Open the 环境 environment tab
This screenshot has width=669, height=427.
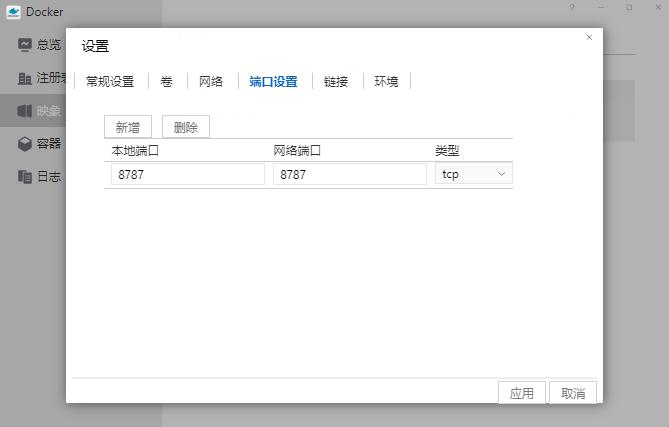pyautogui.click(x=386, y=82)
